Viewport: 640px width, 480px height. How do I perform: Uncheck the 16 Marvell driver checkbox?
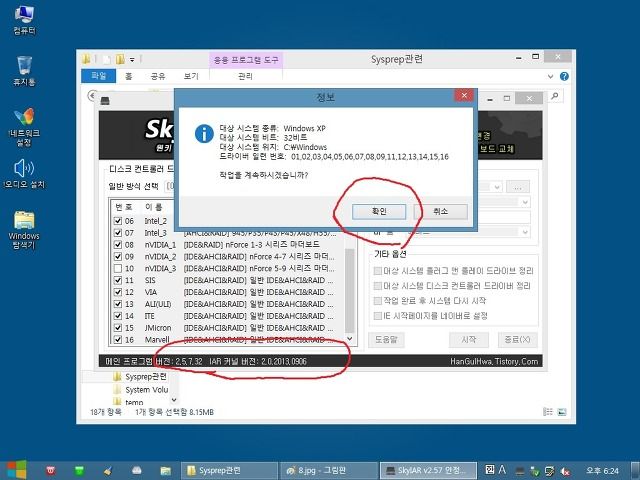pos(118,340)
